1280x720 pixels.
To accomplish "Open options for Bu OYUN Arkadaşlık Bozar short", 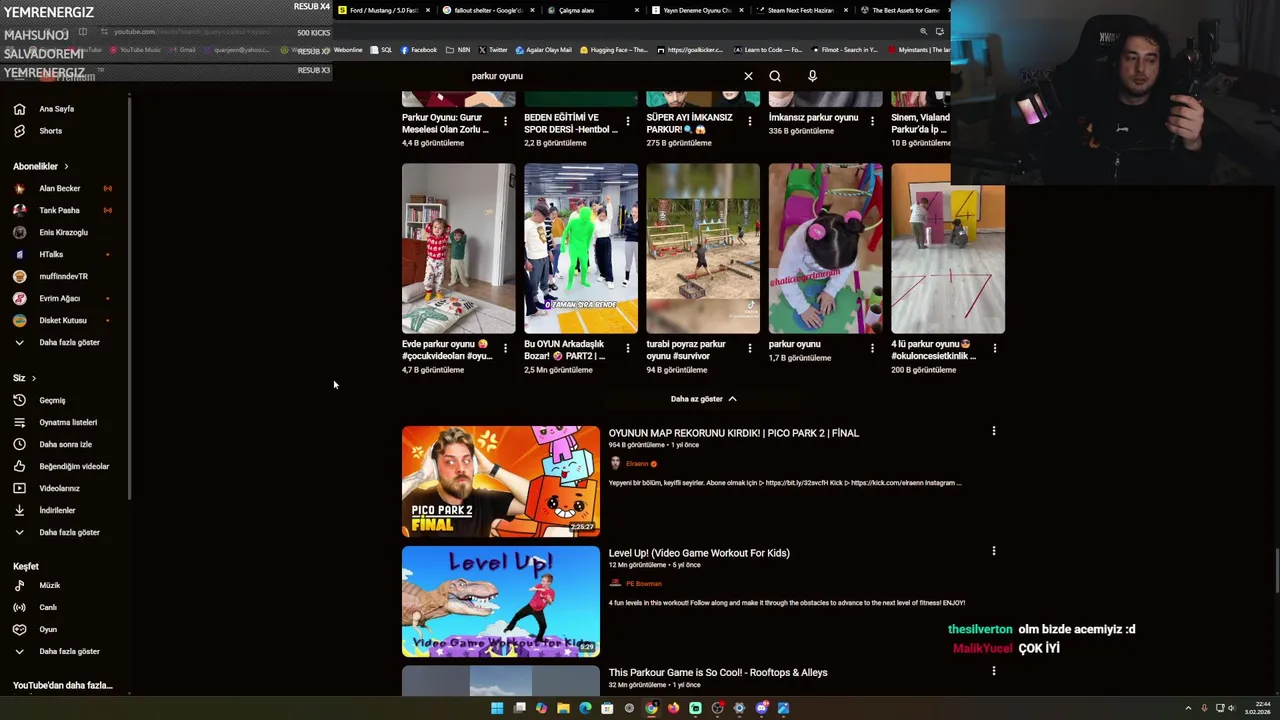I will point(627,348).
